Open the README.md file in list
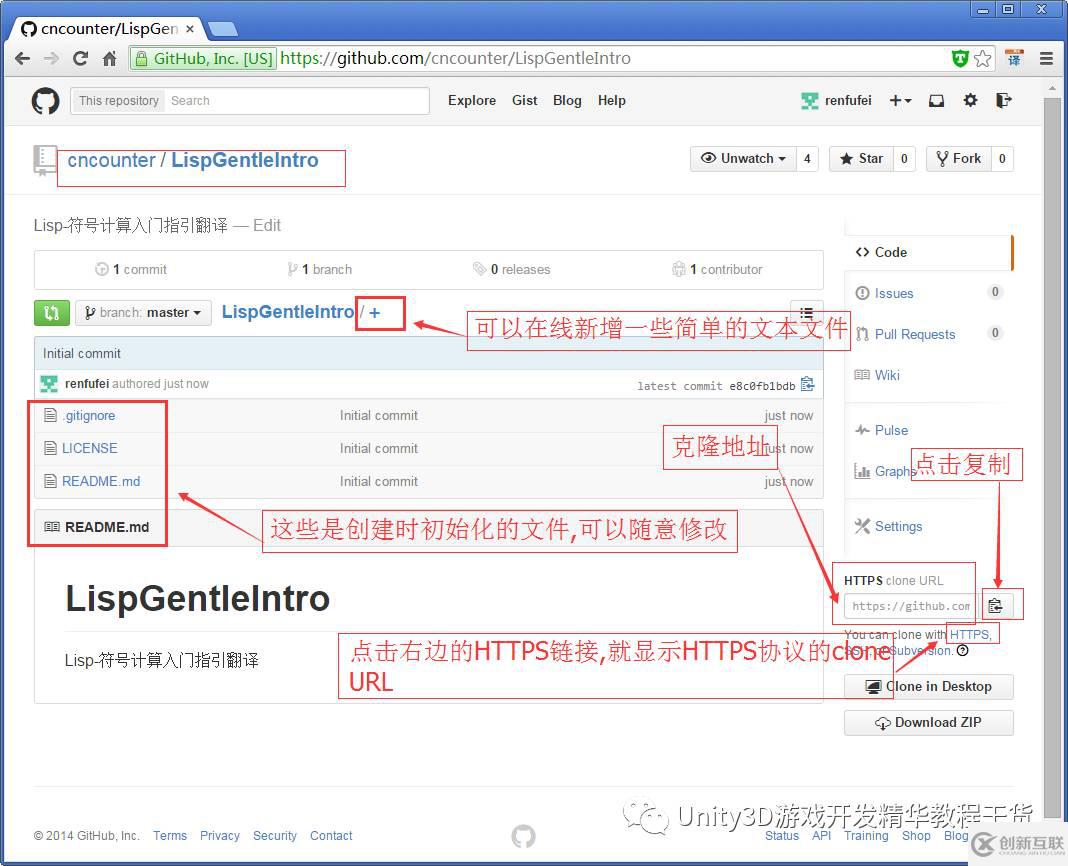The image size is (1068, 866). pyautogui.click(x=101, y=482)
